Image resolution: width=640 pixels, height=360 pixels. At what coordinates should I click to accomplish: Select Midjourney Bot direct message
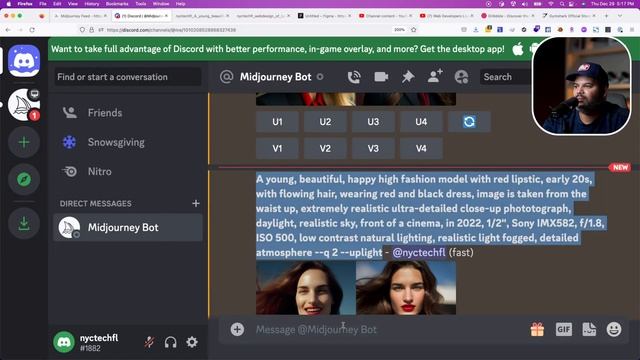(127, 227)
